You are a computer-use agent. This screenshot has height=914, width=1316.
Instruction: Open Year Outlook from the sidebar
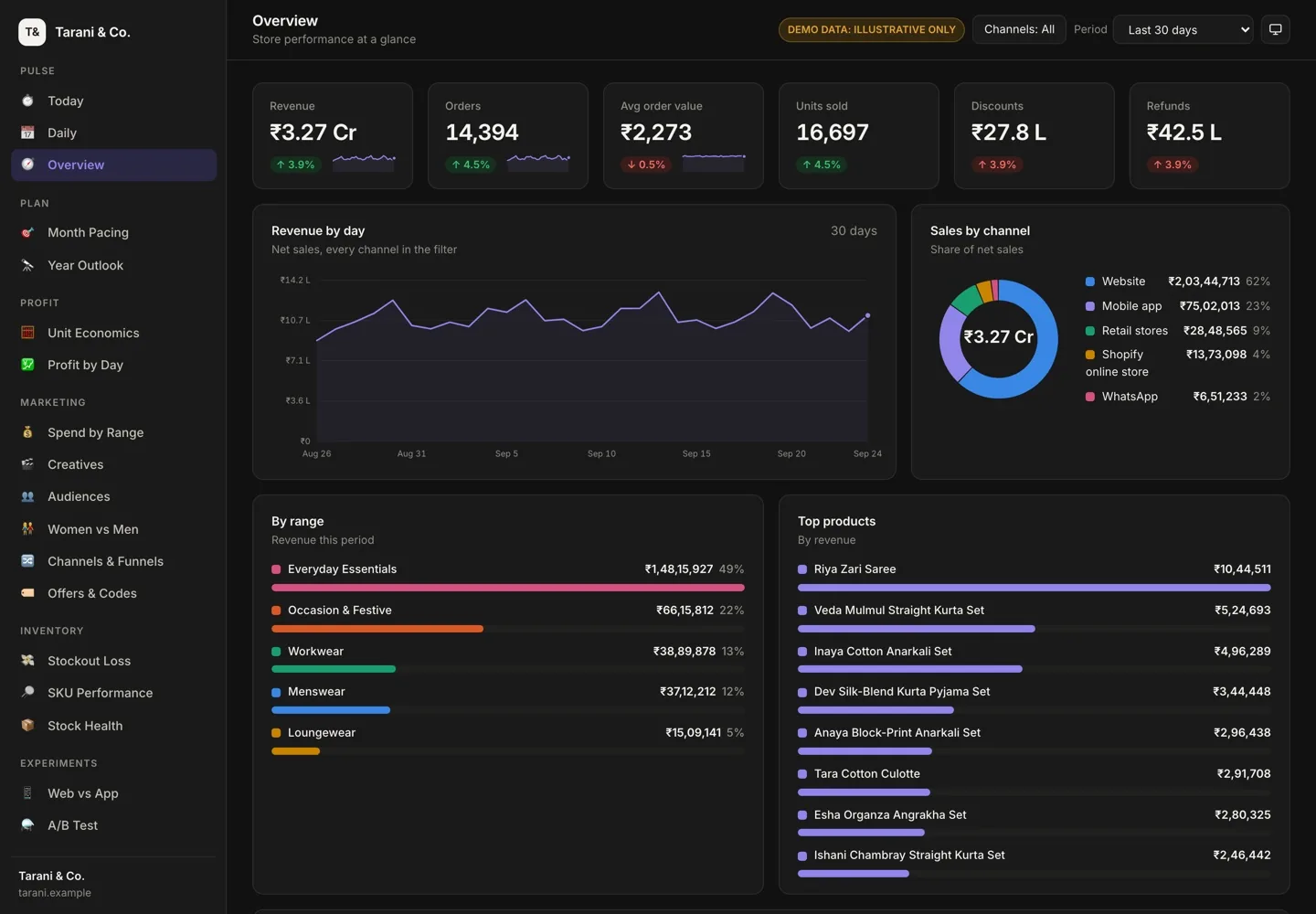(x=113, y=265)
